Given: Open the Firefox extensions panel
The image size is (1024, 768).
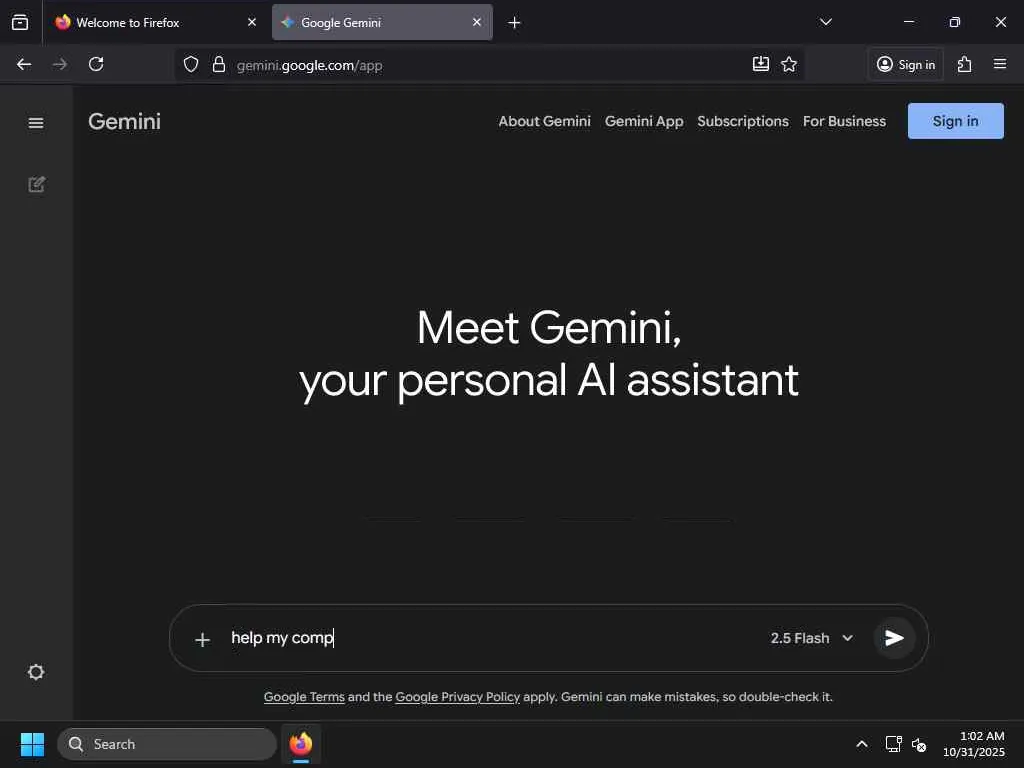Looking at the screenshot, I should tap(965, 64).
